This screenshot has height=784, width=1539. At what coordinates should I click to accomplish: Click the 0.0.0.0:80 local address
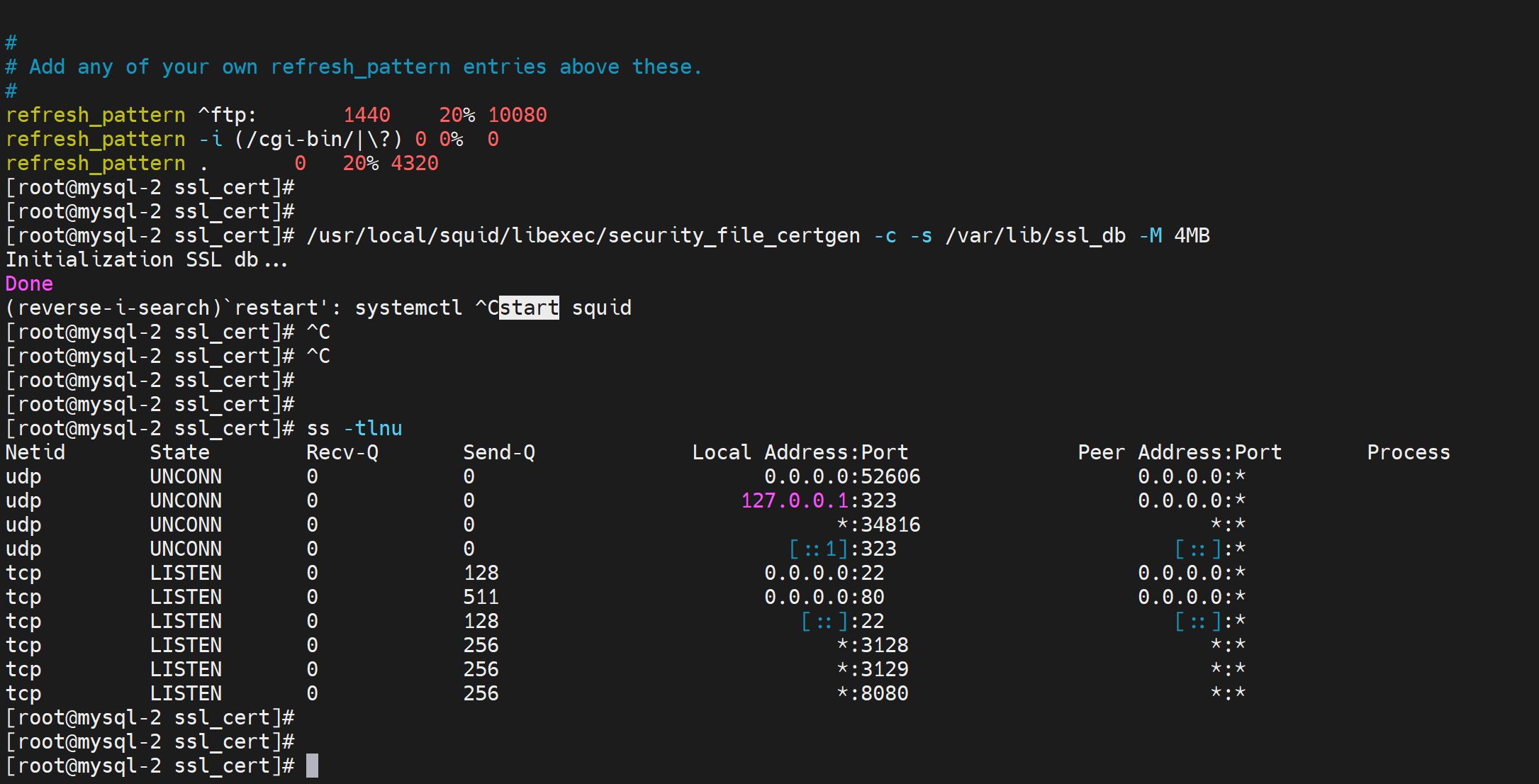pyautogui.click(x=824, y=597)
